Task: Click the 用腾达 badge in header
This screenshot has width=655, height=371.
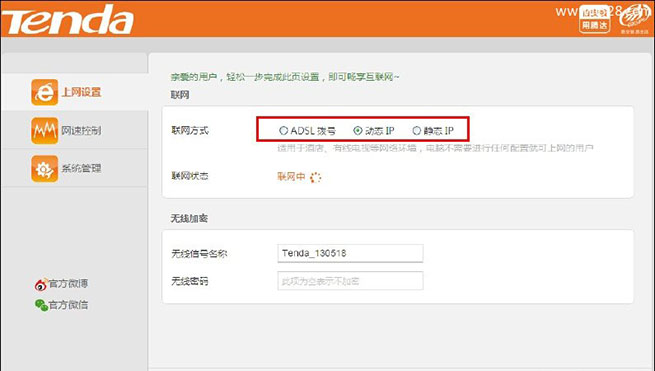Action: click(594, 20)
